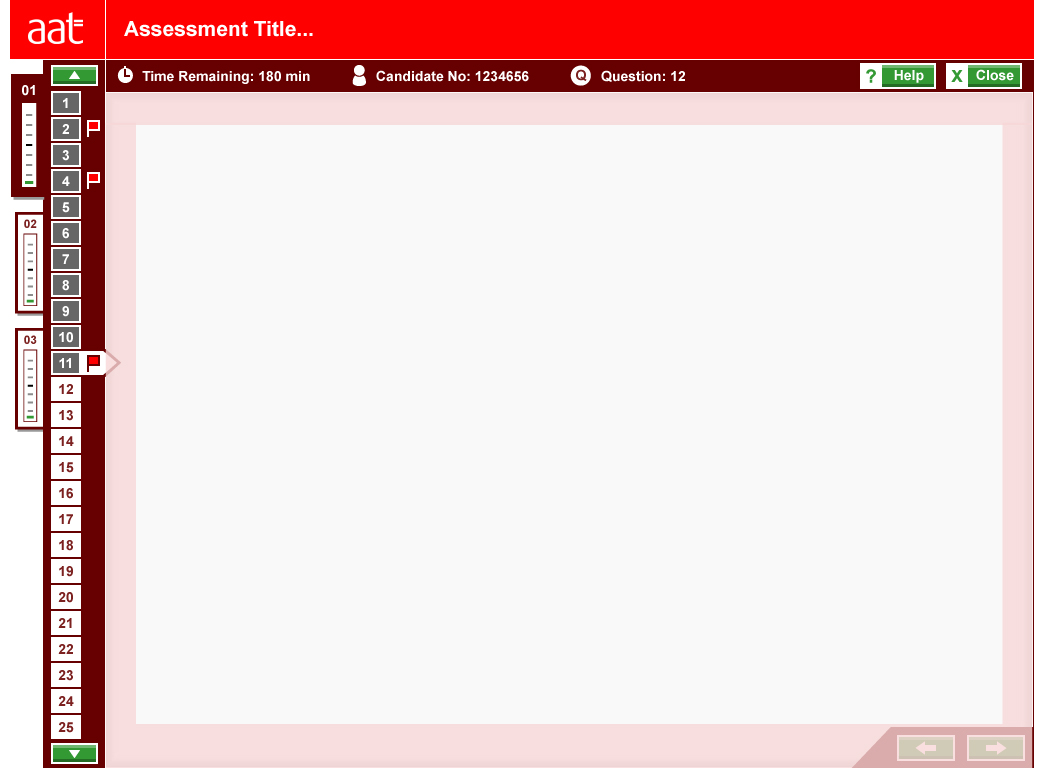Close the assessment with Close button
The image size is (1045, 768).
983,76
